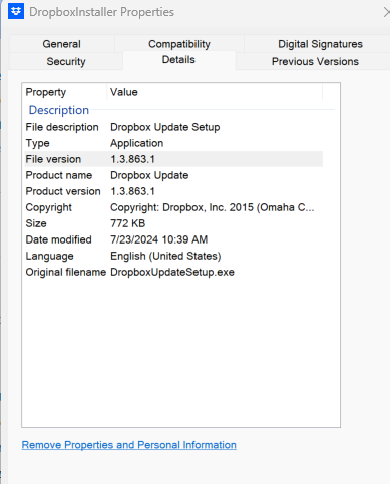The height and width of the screenshot is (484, 390).
Task: Click the 7/23/2024 10:39 AM value
Action: pyautogui.click(x=159, y=239)
